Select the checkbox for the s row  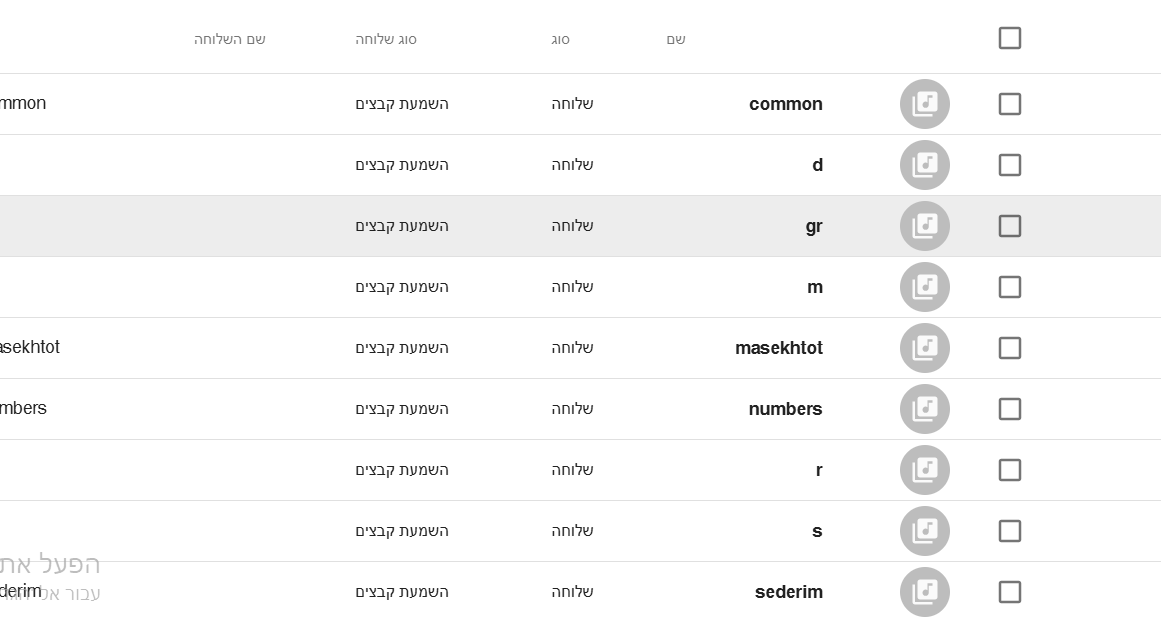(x=1009, y=531)
